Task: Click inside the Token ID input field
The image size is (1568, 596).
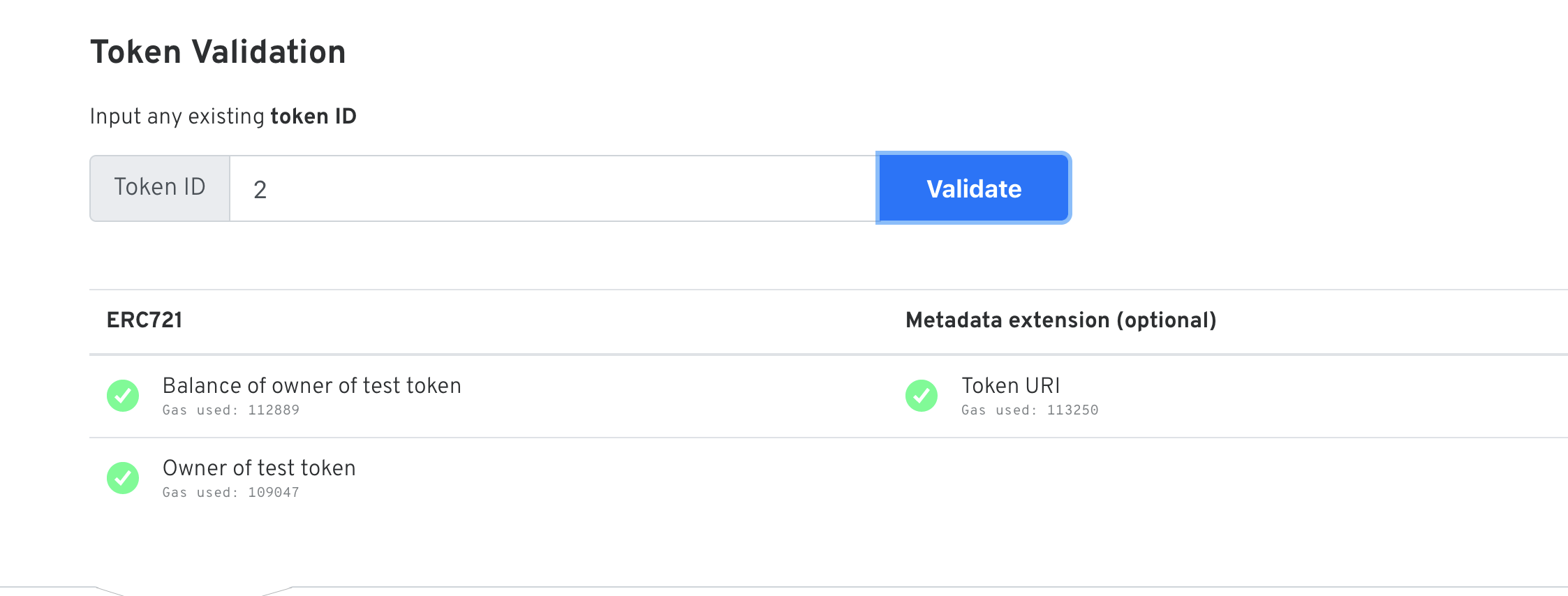Action: (552, 187)
